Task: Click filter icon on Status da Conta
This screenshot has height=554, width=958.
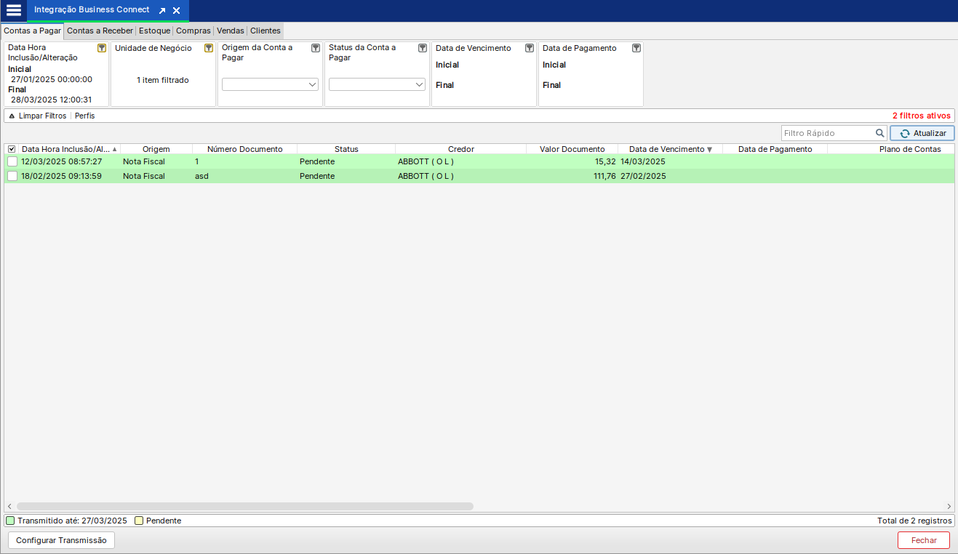Action: point(422,48)
